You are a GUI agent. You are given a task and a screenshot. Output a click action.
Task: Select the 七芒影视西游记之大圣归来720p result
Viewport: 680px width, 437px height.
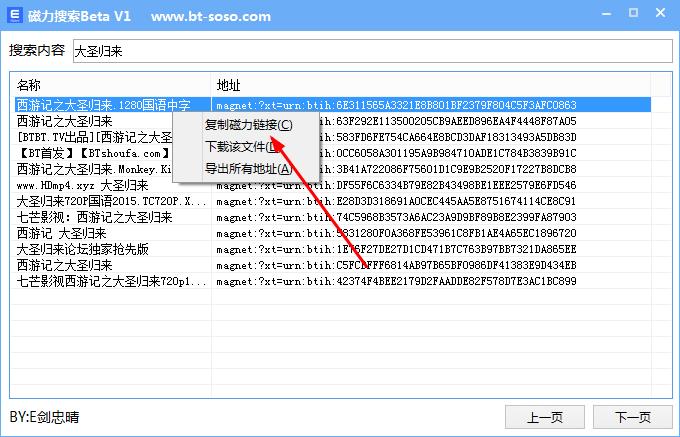click(x=111, y=281)
